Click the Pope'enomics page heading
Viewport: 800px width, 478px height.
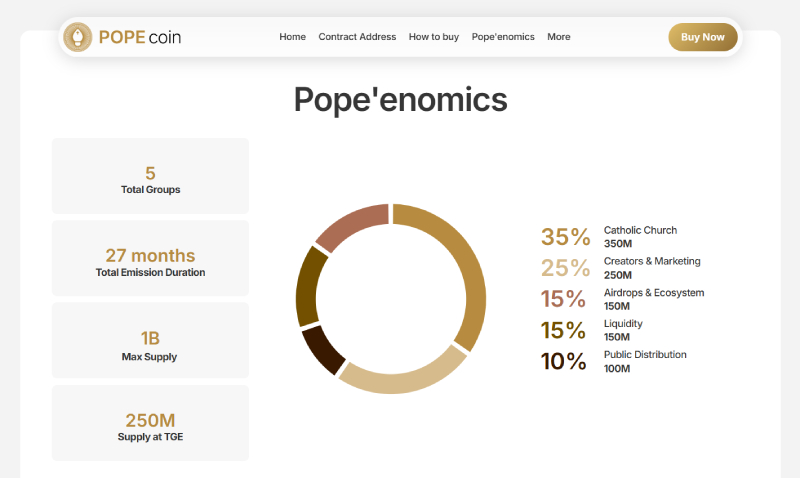pos(401,99)
